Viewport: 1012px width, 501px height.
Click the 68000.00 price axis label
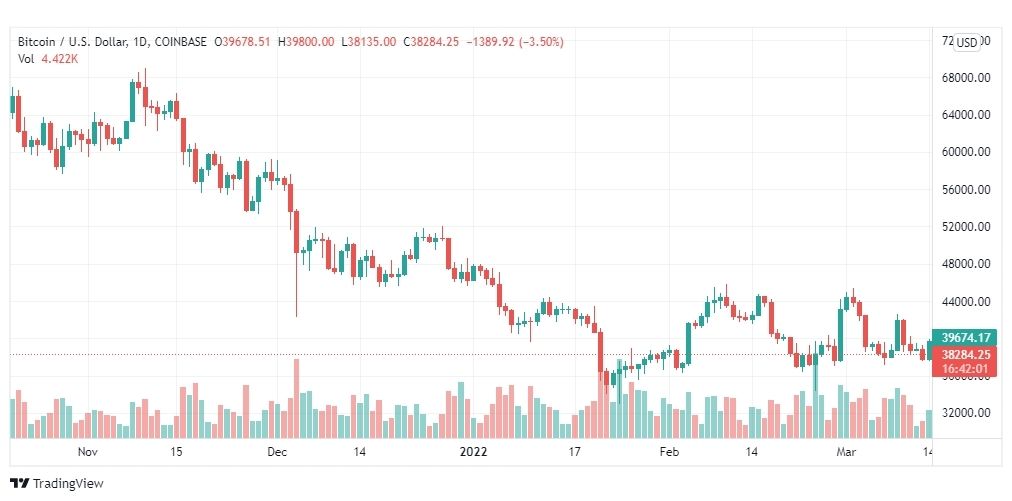(x=966, y=77)
